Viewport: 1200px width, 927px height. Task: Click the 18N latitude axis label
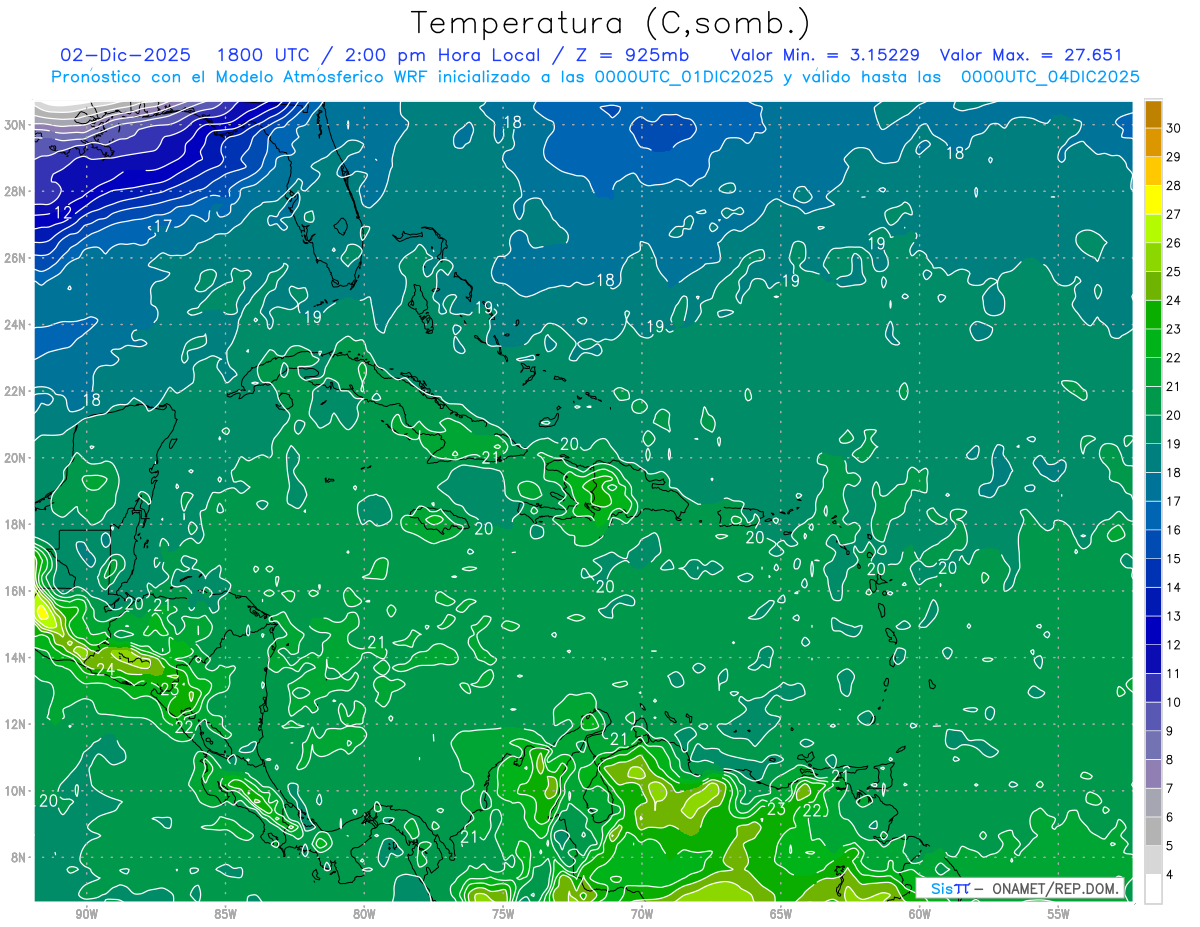pos(16,524)
